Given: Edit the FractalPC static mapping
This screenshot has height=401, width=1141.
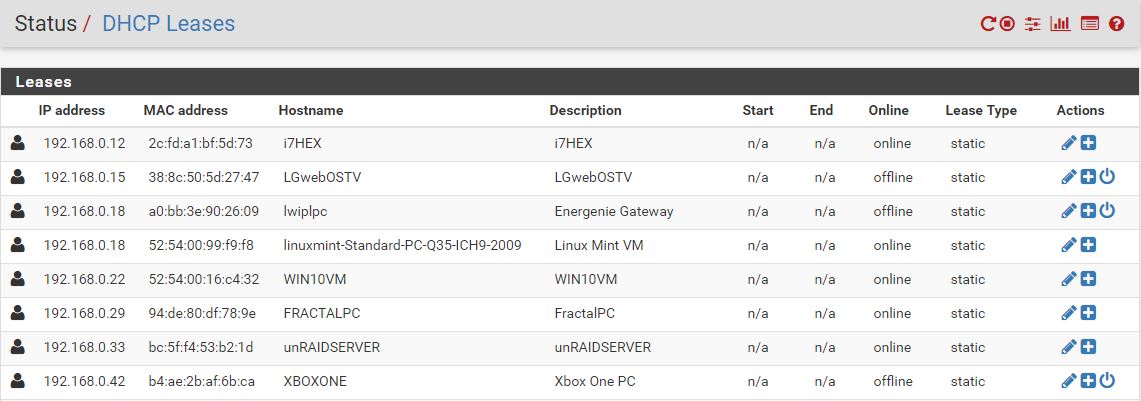Looking at the screenshot, I should [x=1069, y=314].
